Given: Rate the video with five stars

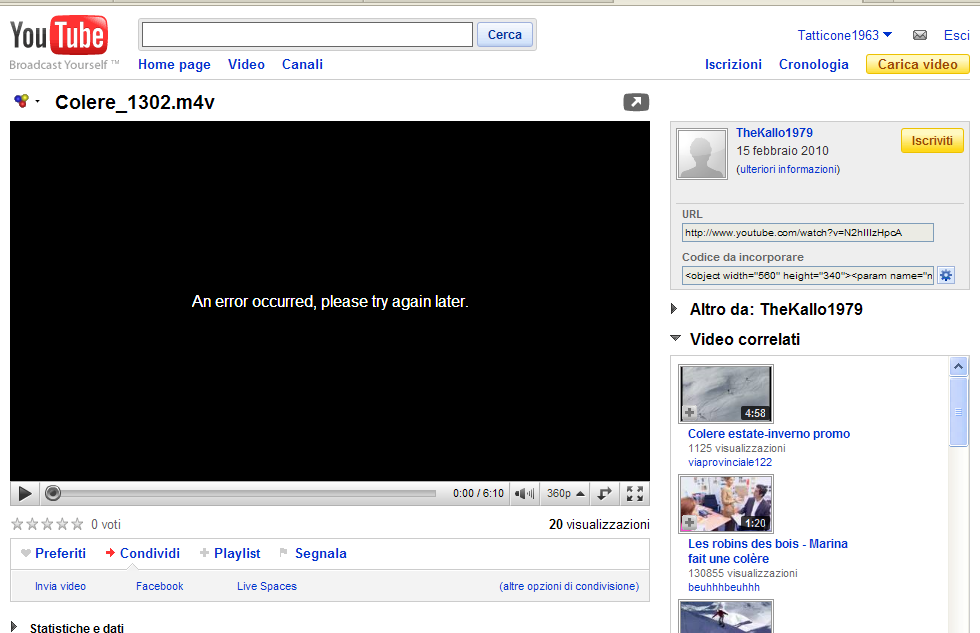Looking at the screenshot, I should point(75,523).
